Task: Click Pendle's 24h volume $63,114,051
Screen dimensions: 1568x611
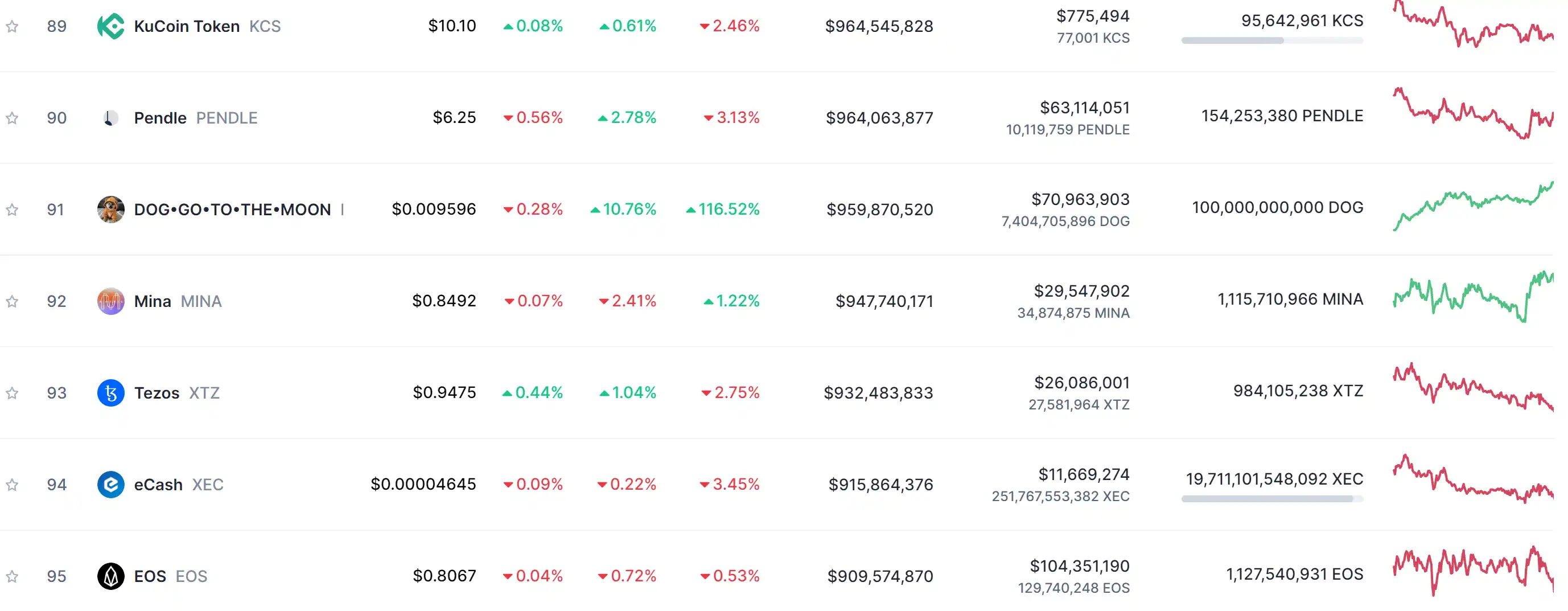Action: [x=1084, y=108]
